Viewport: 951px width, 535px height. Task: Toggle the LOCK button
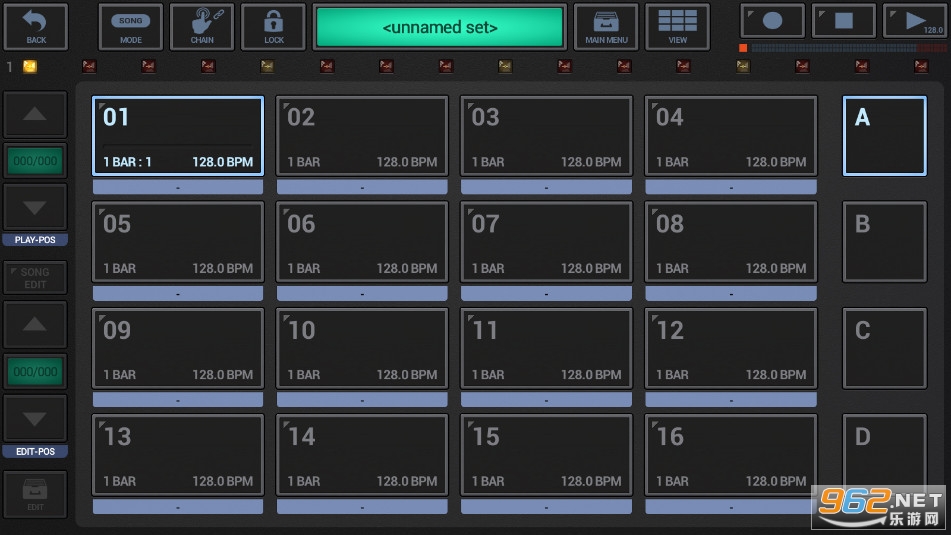pos(274,27)
